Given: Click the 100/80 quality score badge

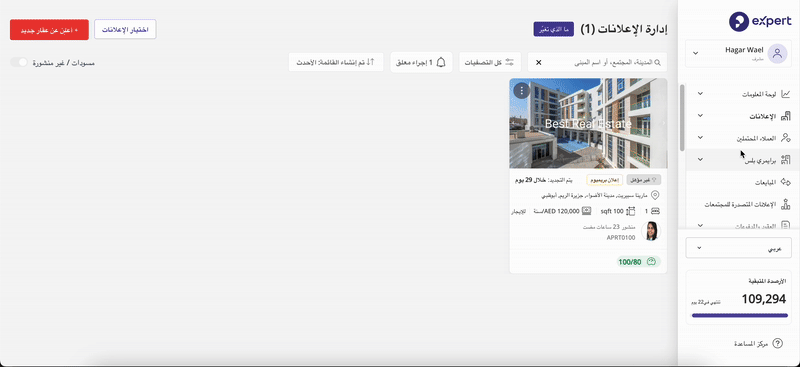Looking at the screenshot, I should [639, 262].
